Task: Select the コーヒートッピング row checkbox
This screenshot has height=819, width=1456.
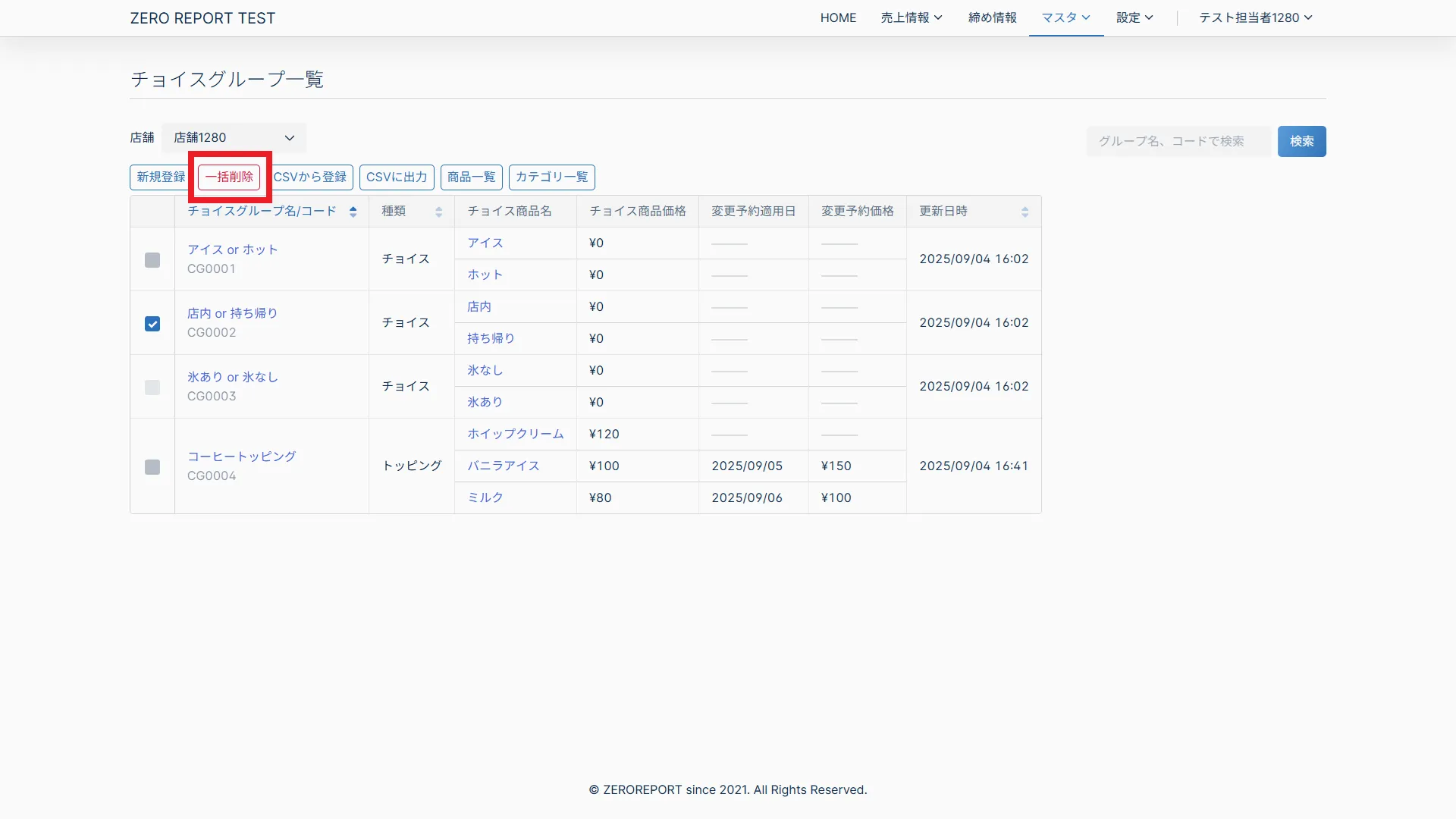Action: tap(152, 467)
